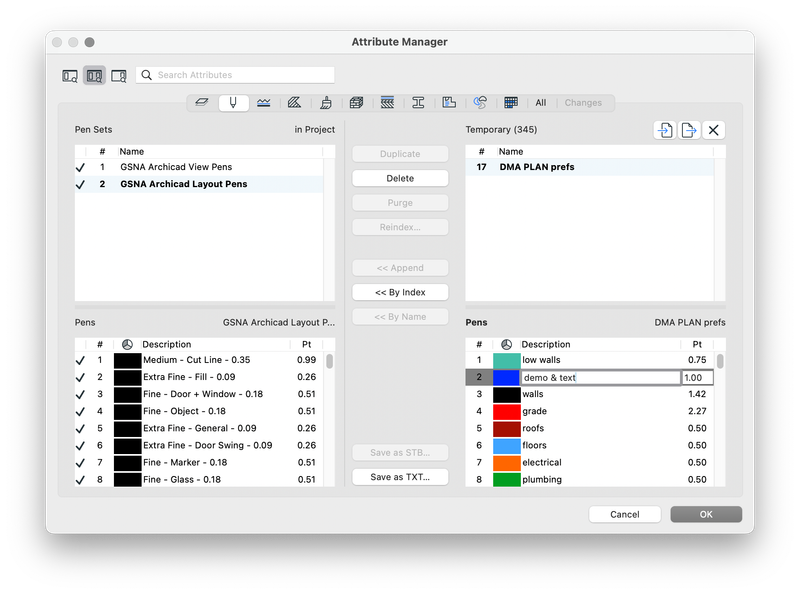Toggle checkmark for Fine - Object pen
Viewport: 800px width, 594px height.
(x=80, y=411)
